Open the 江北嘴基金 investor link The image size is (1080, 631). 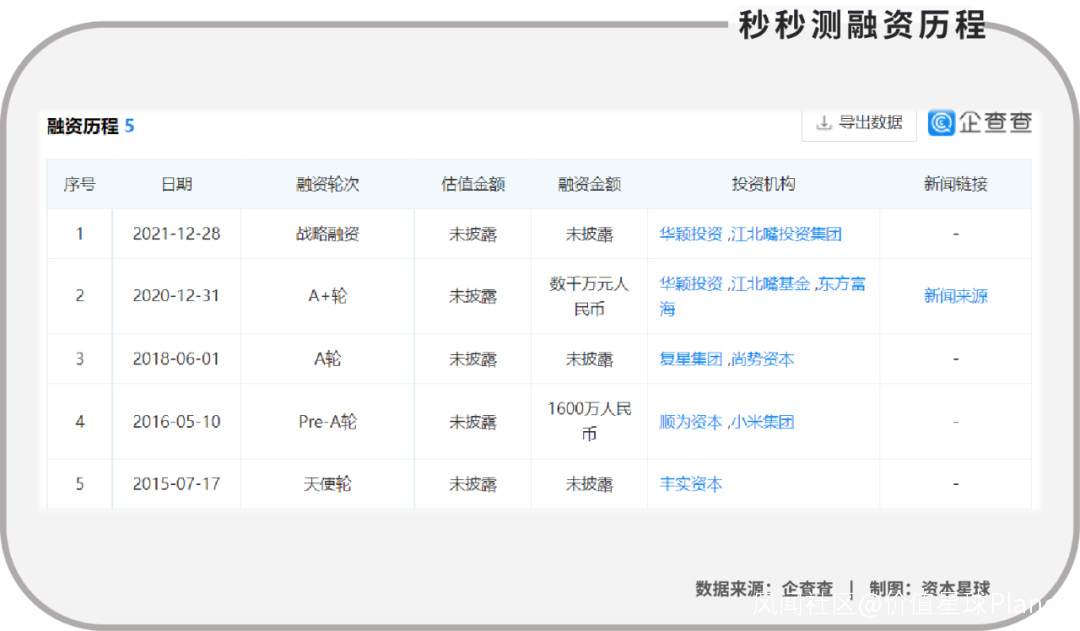[x=770, y=284]
